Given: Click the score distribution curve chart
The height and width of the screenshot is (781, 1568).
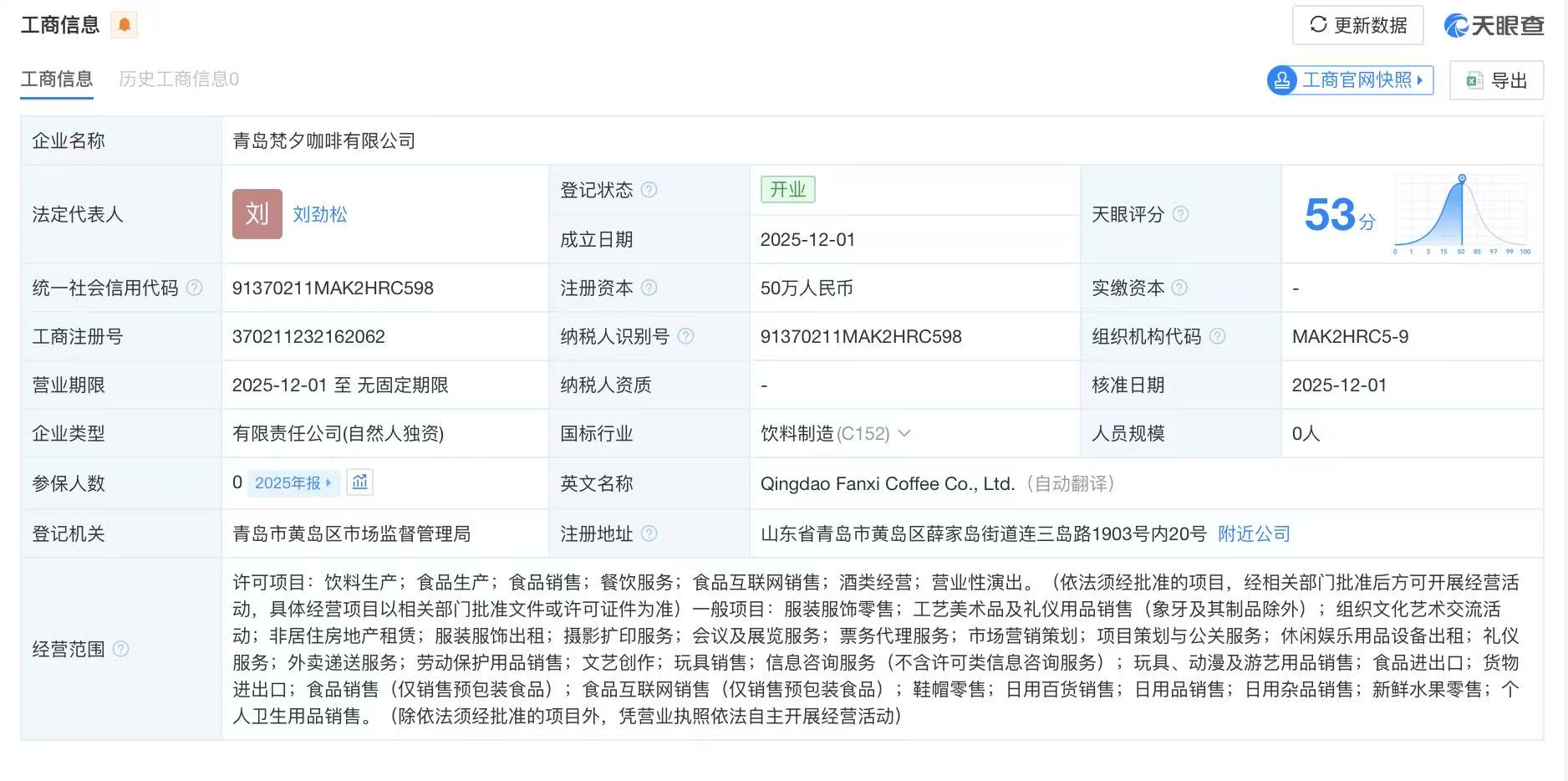Looking at the screenshot, I should tap(1461, 214).
